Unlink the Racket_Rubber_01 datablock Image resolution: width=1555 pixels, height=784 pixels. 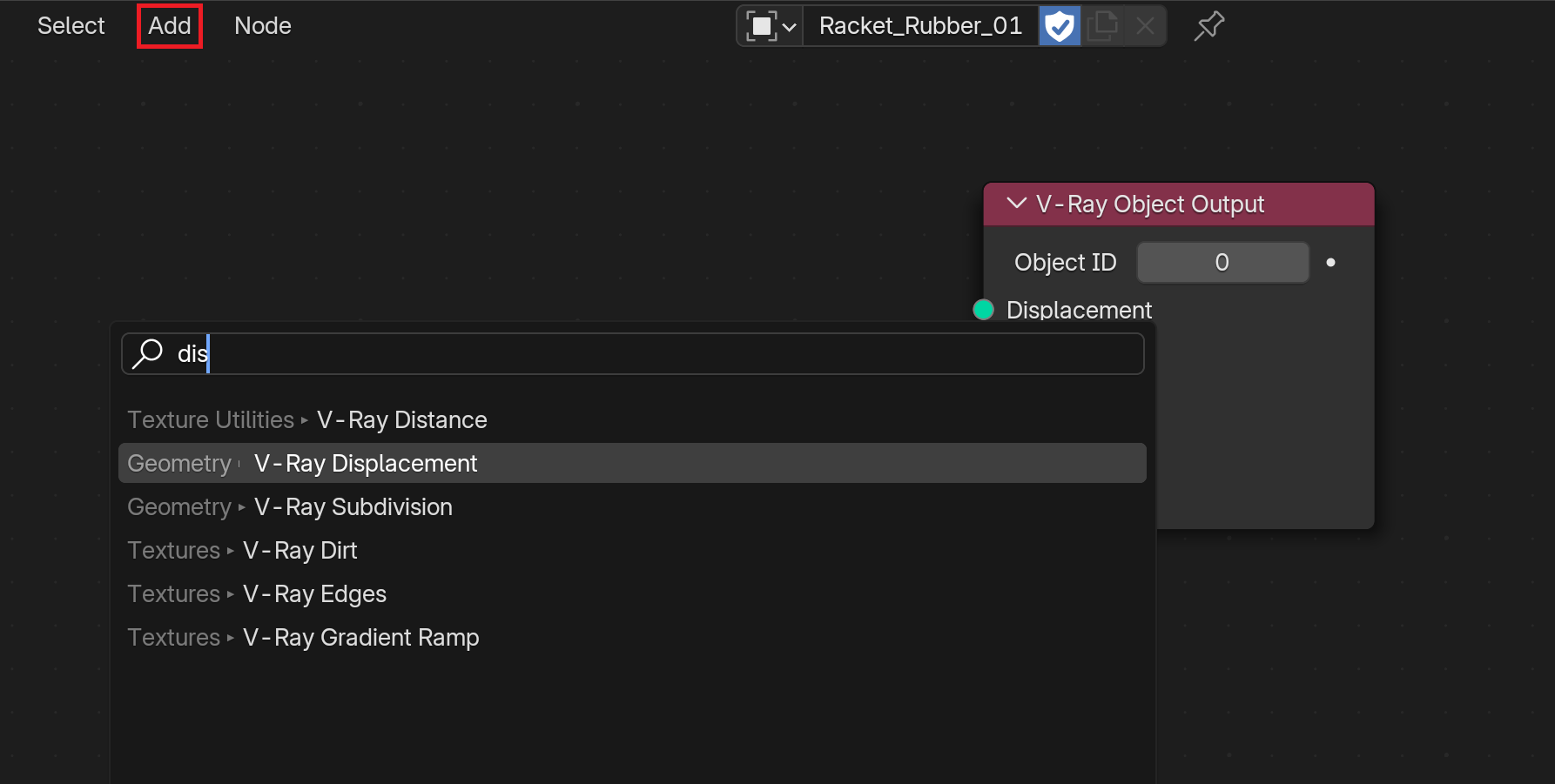click(x=1145, y=26)
